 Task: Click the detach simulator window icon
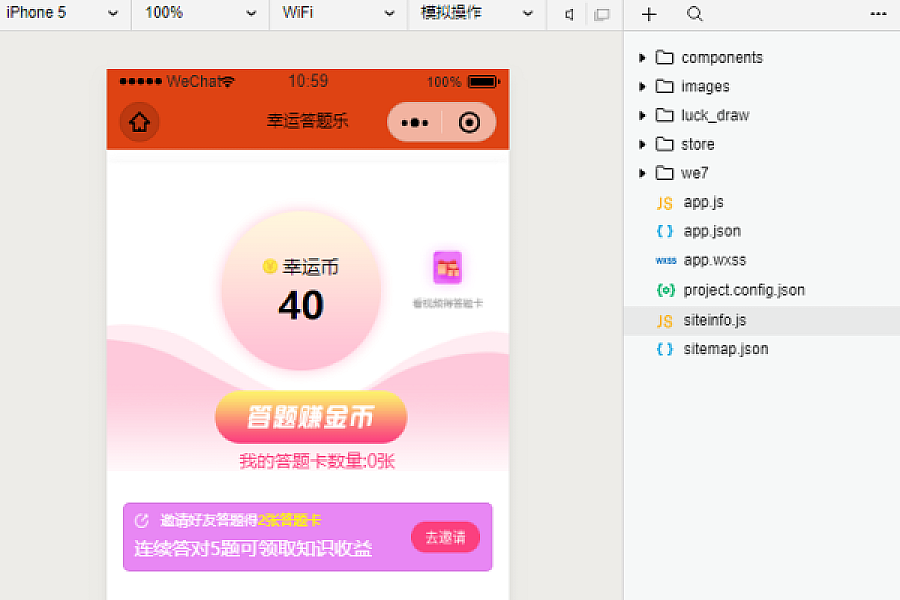point(602,14)
